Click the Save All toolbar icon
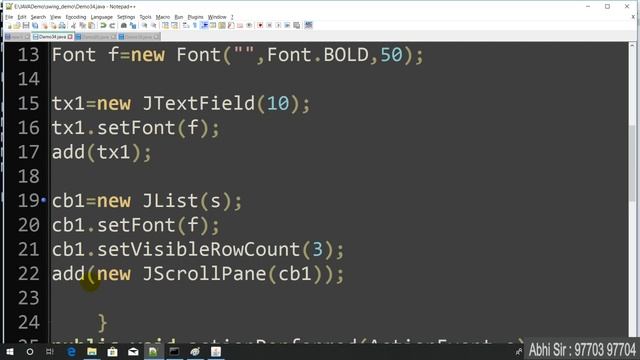640x360 pixels. click(35, 25)
